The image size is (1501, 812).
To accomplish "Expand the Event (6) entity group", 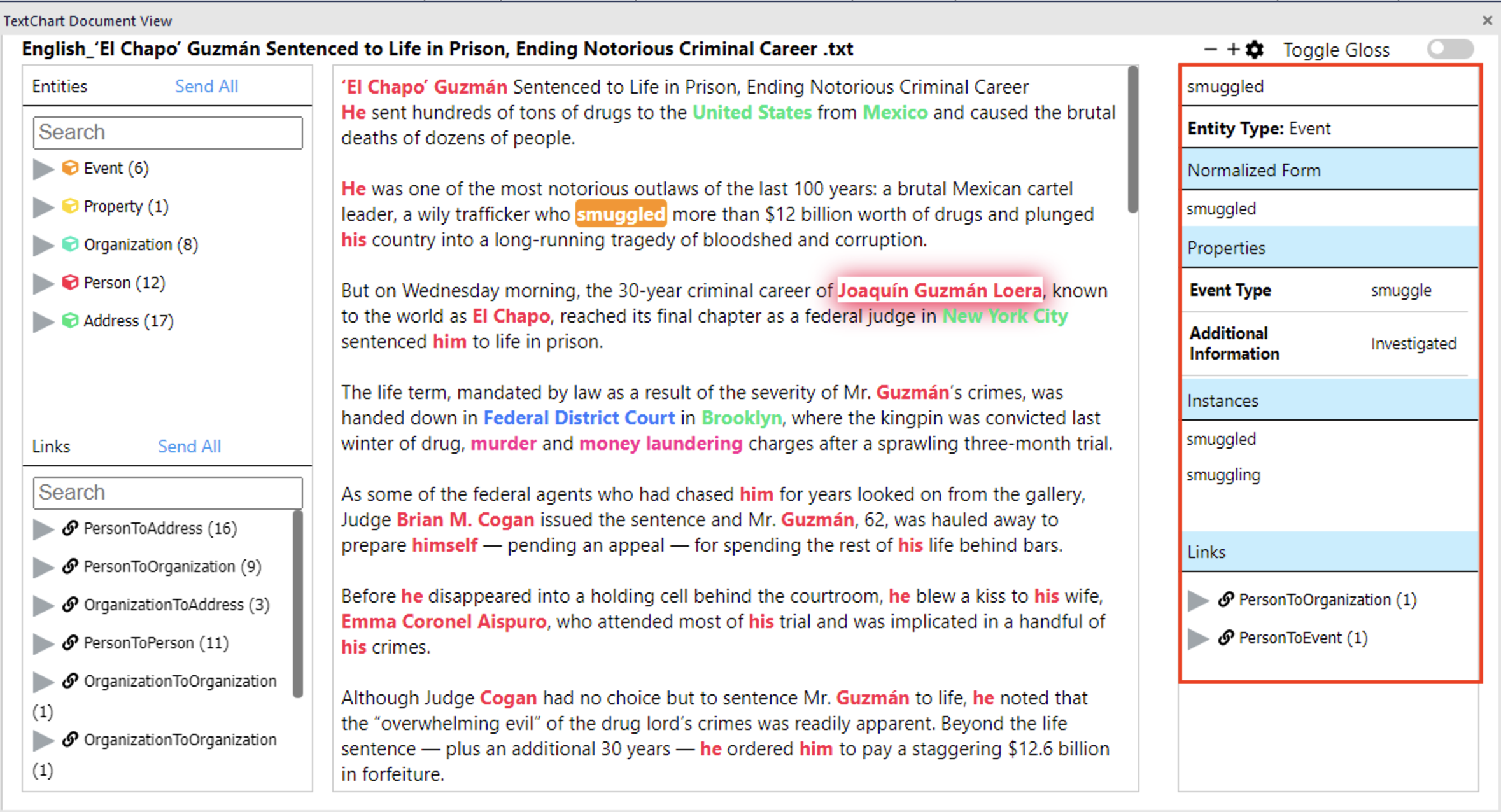I will 43,169.
